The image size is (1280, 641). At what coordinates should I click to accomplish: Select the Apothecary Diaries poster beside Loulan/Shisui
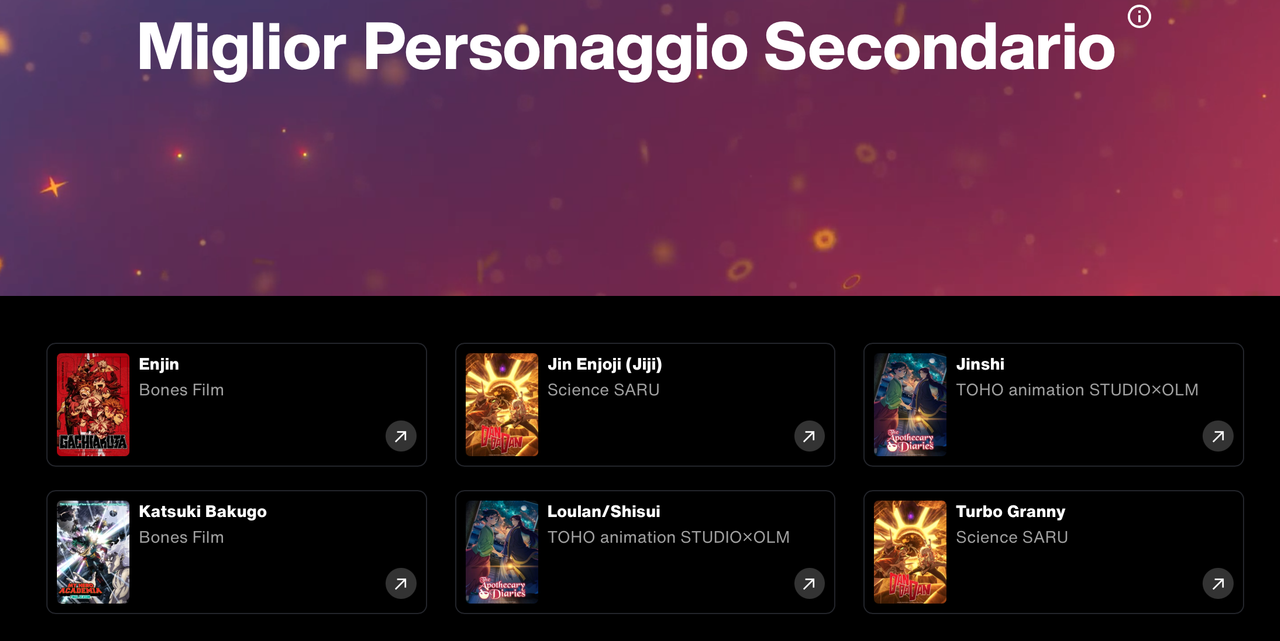(502, 552)
